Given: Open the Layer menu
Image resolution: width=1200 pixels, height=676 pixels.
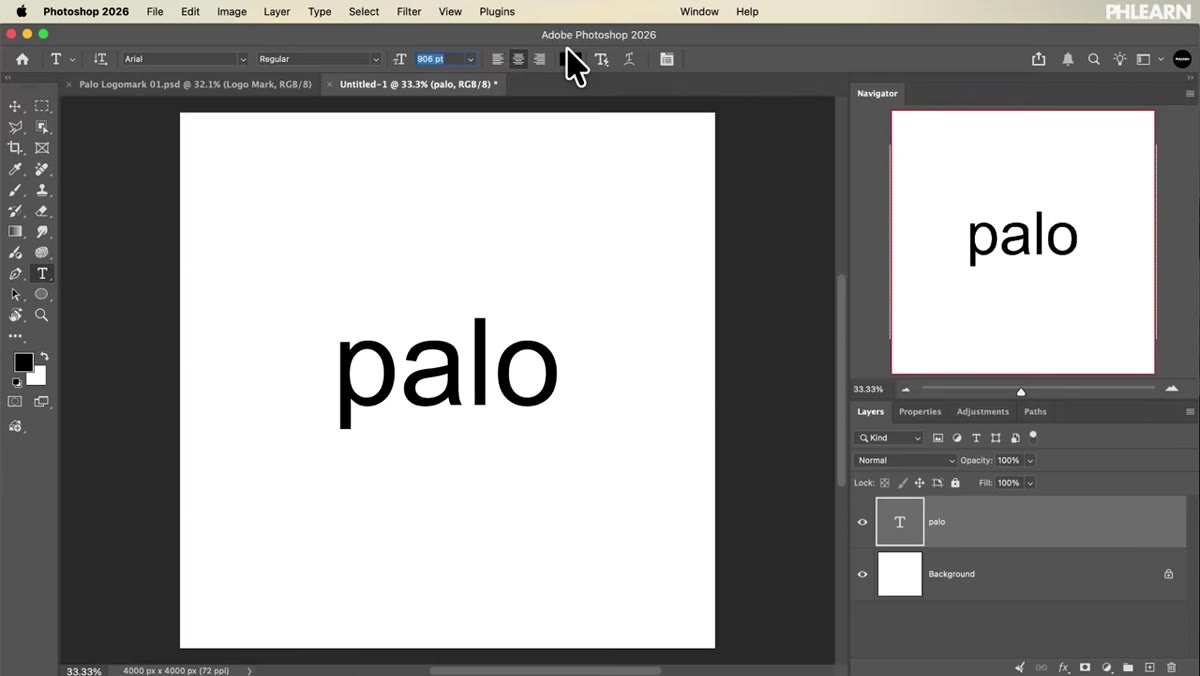Looking at the screenshot, I should (x=277, y=12).
